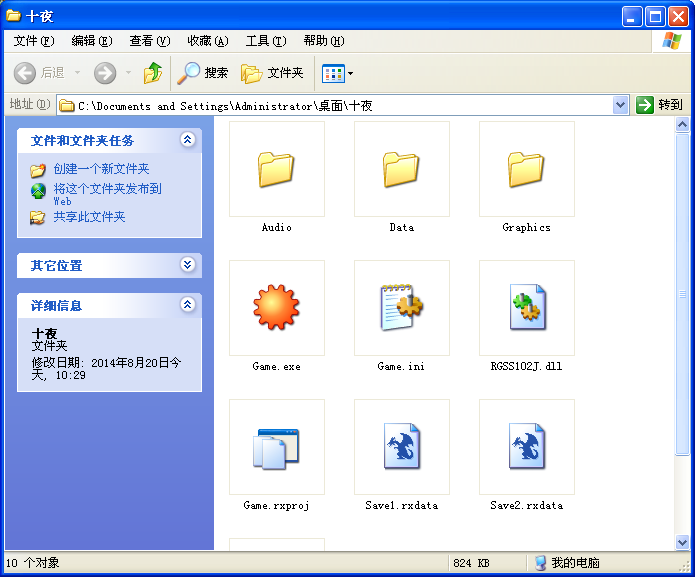
Task: Minimize the 十夜 window
Action: coord(632,17)
